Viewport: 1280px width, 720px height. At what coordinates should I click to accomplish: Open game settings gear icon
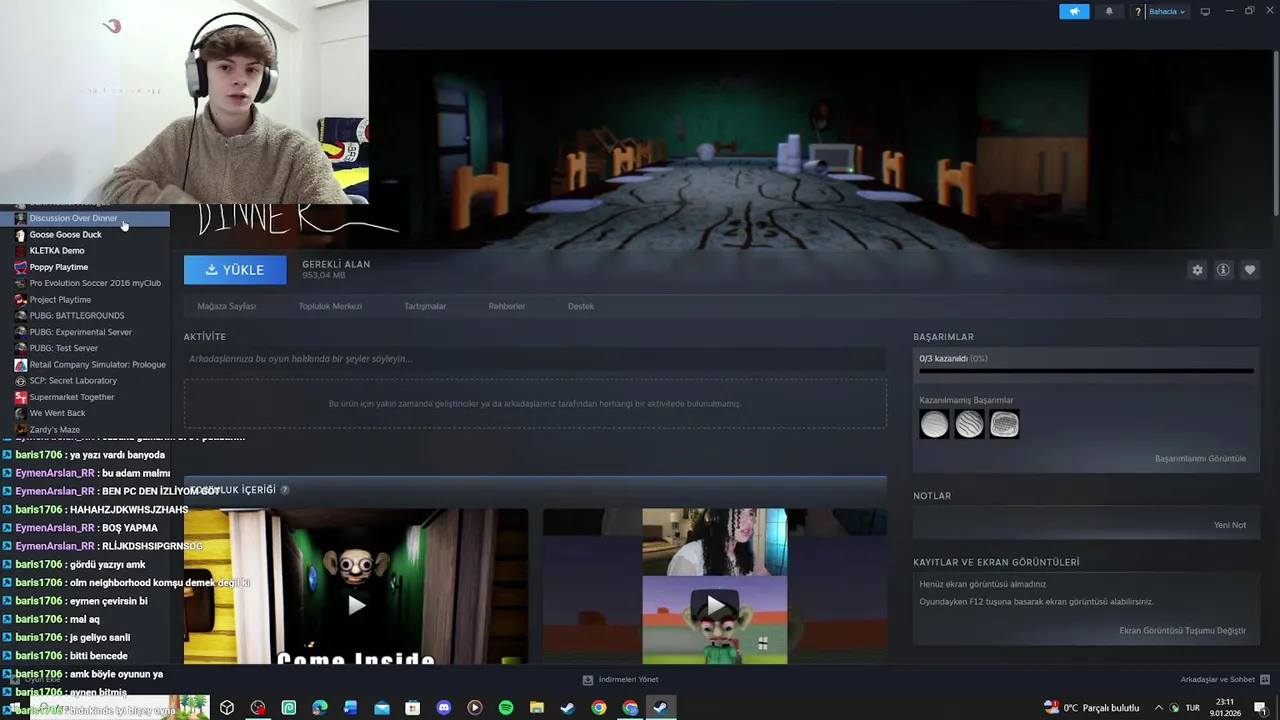[1197, 270]
